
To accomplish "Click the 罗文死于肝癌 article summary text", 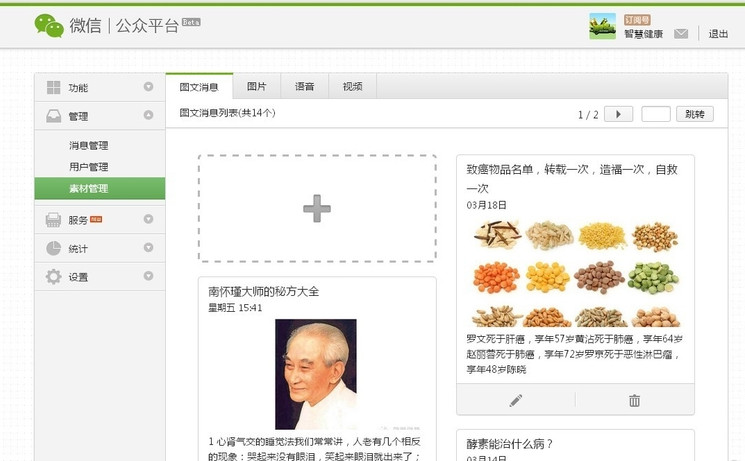I will (574, 354).
